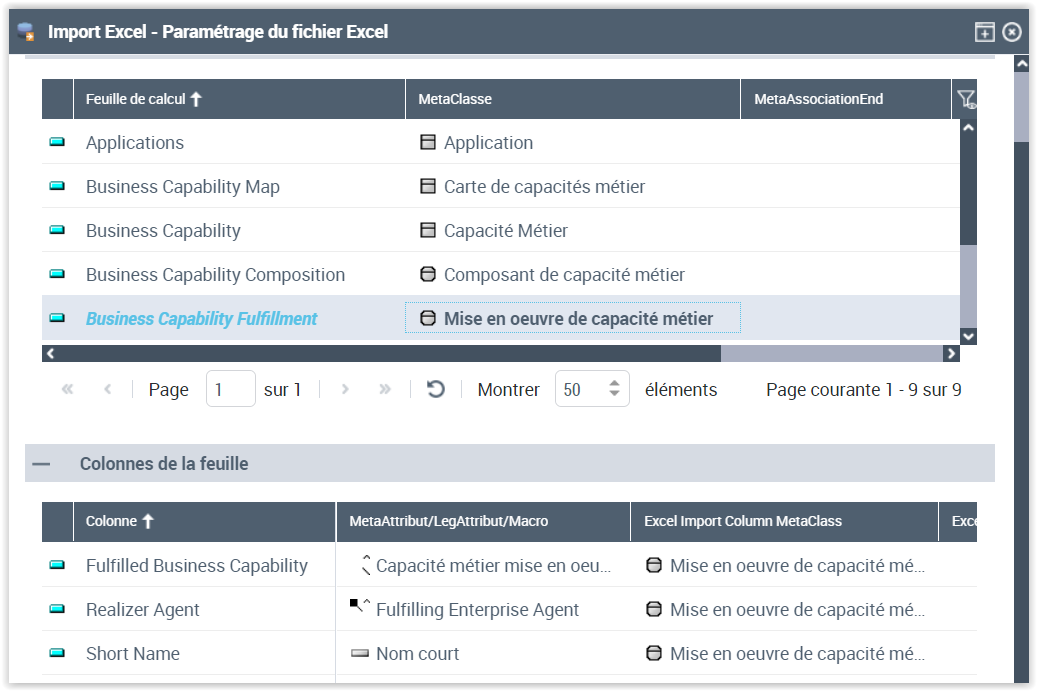Click the Short Name row icon
1037x691 pixels.
(57, 653)
